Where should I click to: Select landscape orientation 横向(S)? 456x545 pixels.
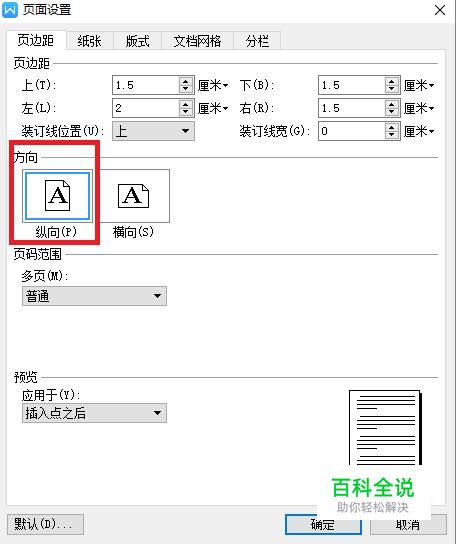point(134,196)
